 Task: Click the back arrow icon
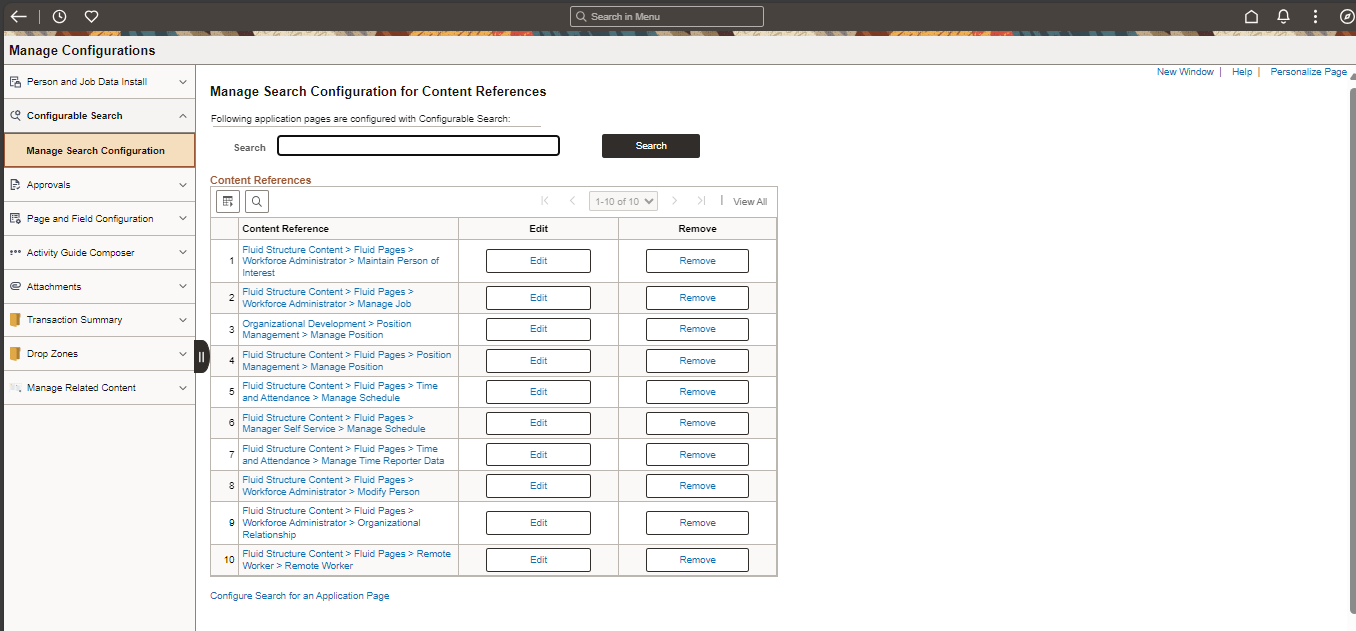(18, 16)
